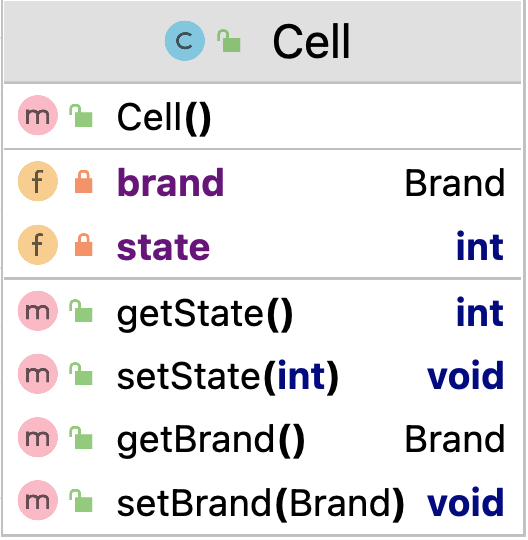Click the method icon beside getState()
Viewport: 528px width, 540px height.
(x=38, y=311)
